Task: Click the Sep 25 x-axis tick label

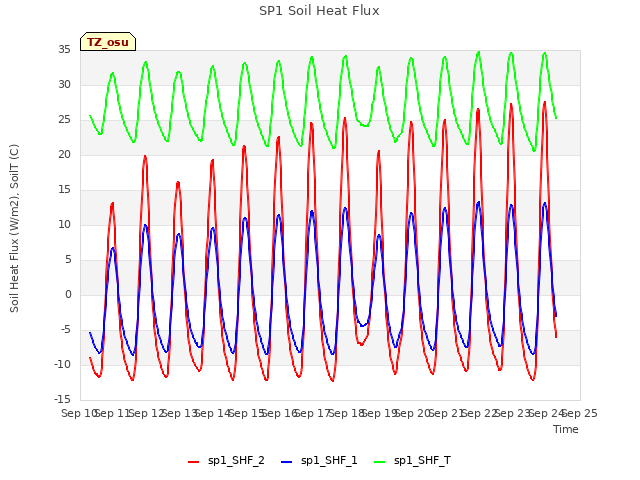Action: 580,413
